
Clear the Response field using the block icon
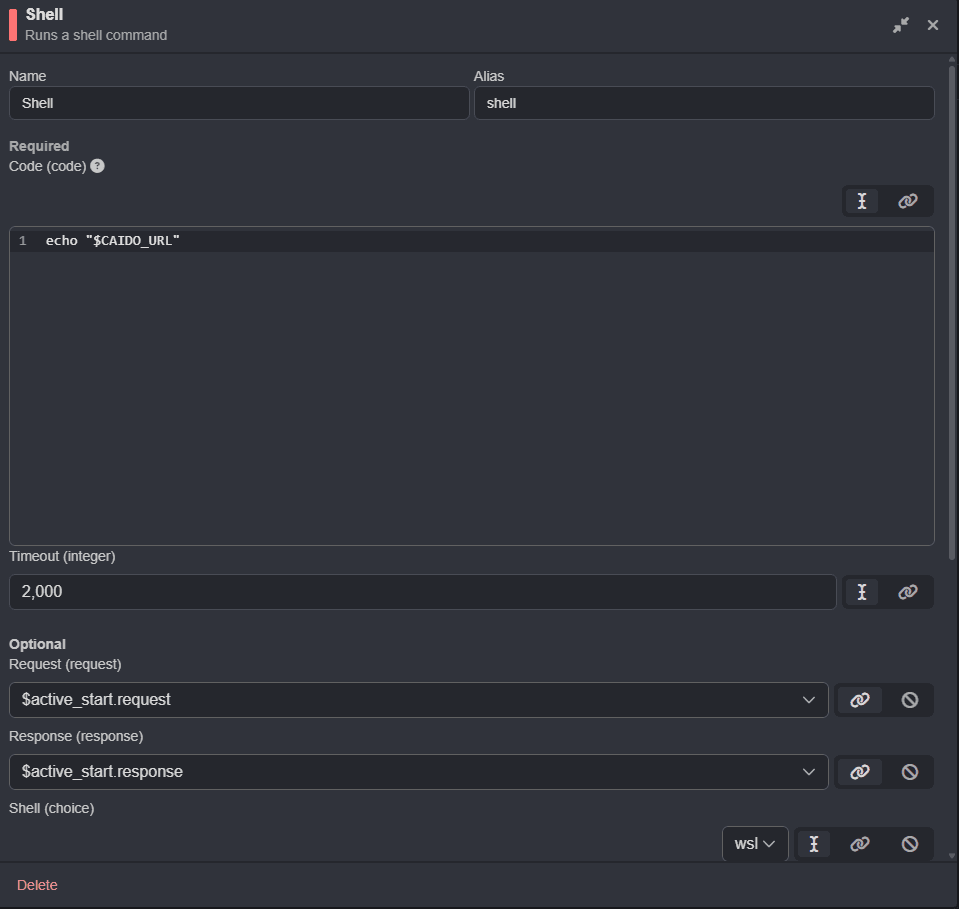(x=908, y=771)
